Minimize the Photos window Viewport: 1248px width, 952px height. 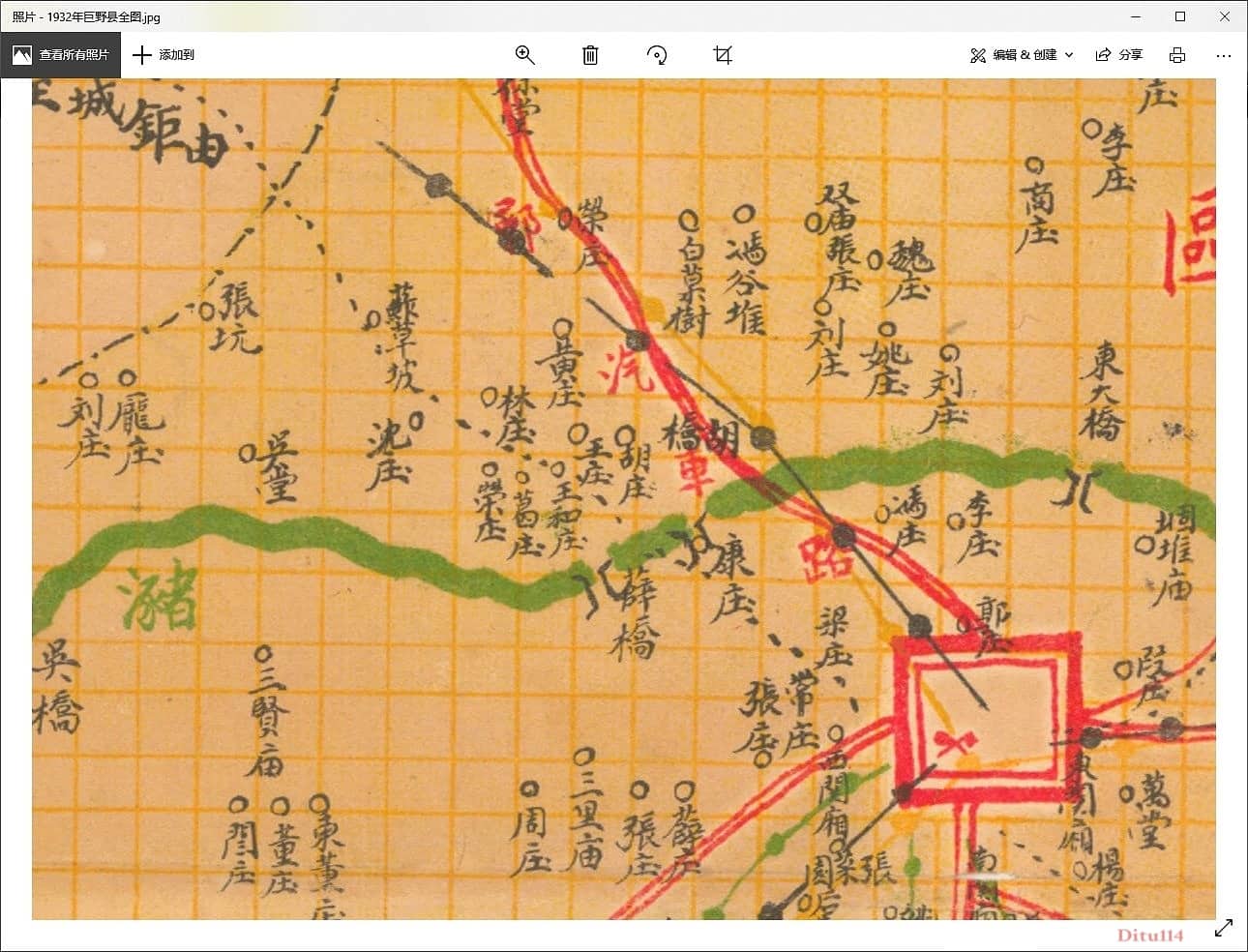[1136, 16]
